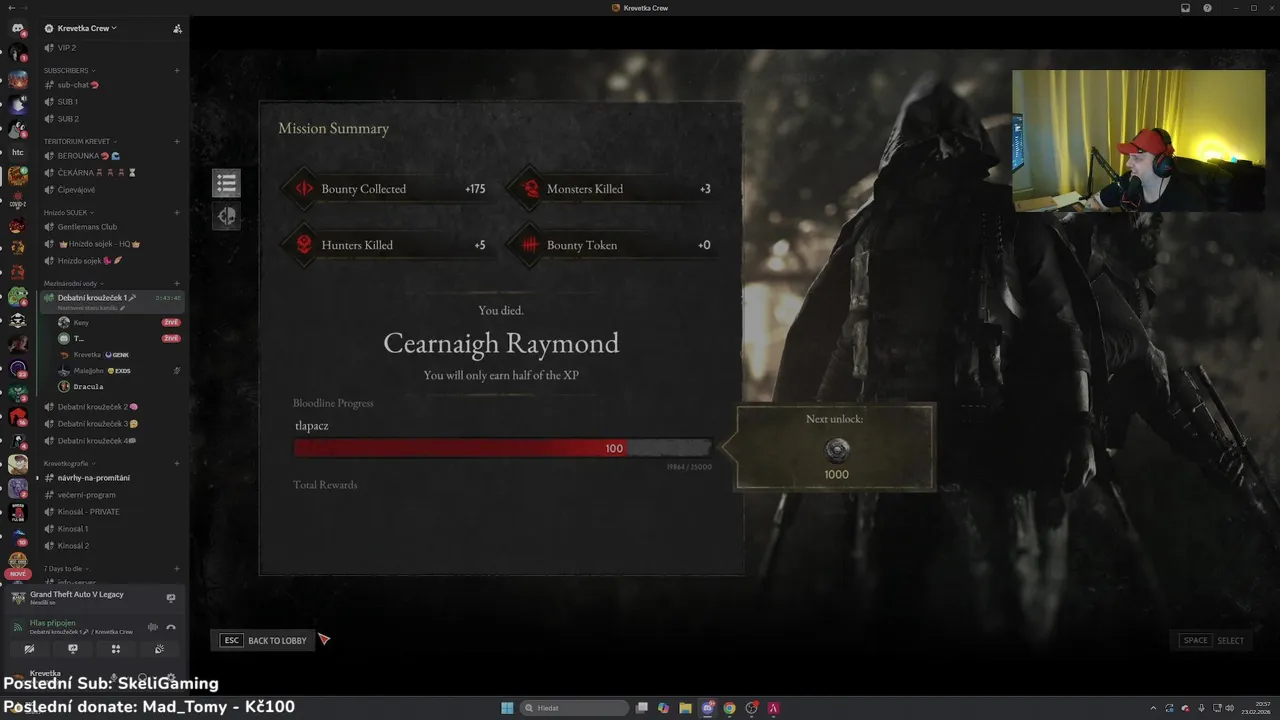Add a channel to SUBSCRIBERS category
The image size is (1280, 720).
(177, 71)
